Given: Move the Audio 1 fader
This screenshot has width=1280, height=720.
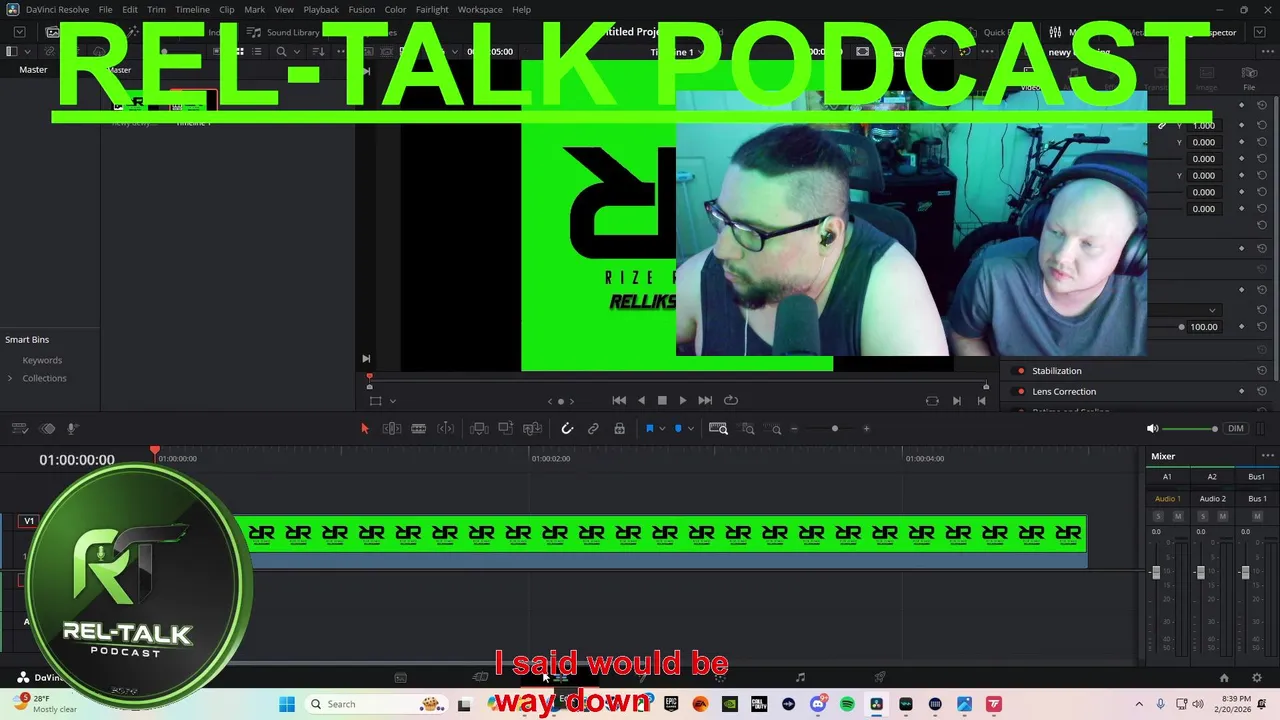Looking at the screenshot, I should coord(1156,572).
